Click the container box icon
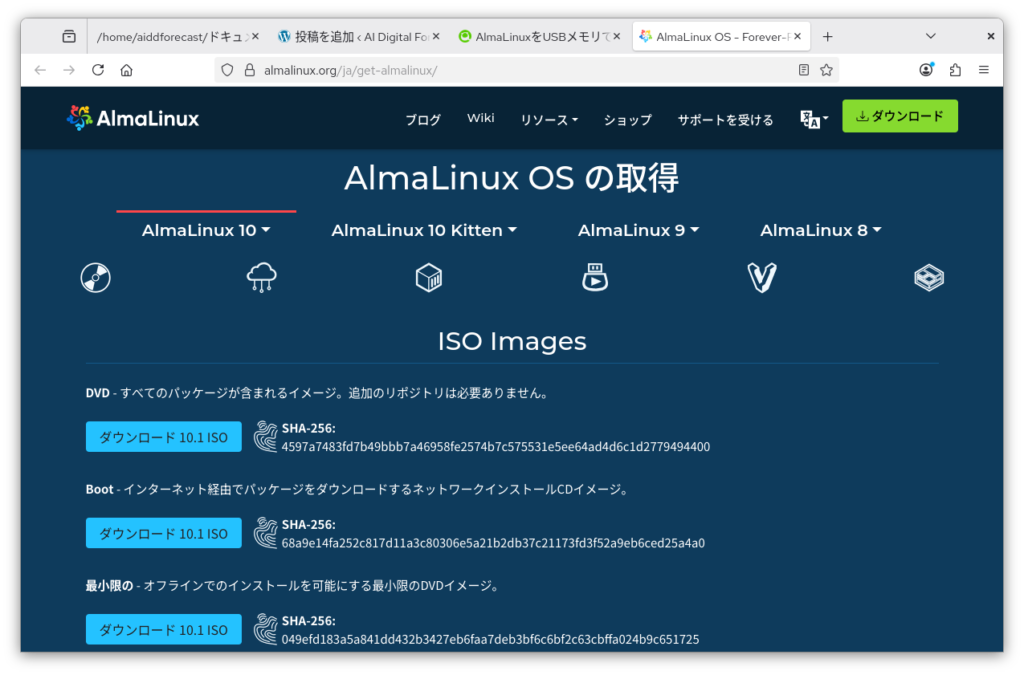The width and height of the screenshot is (1024, 675). [x=429, y=277]
